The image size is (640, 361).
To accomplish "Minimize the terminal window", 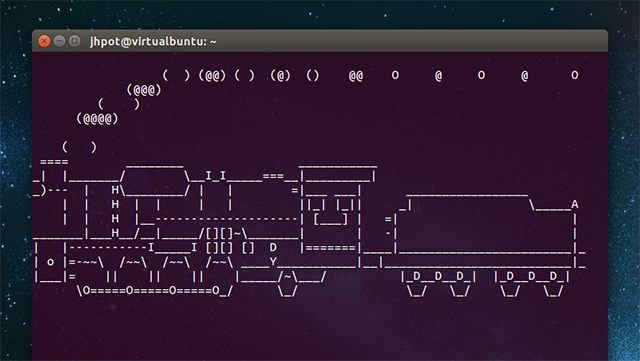I will [x=59, y=41].
